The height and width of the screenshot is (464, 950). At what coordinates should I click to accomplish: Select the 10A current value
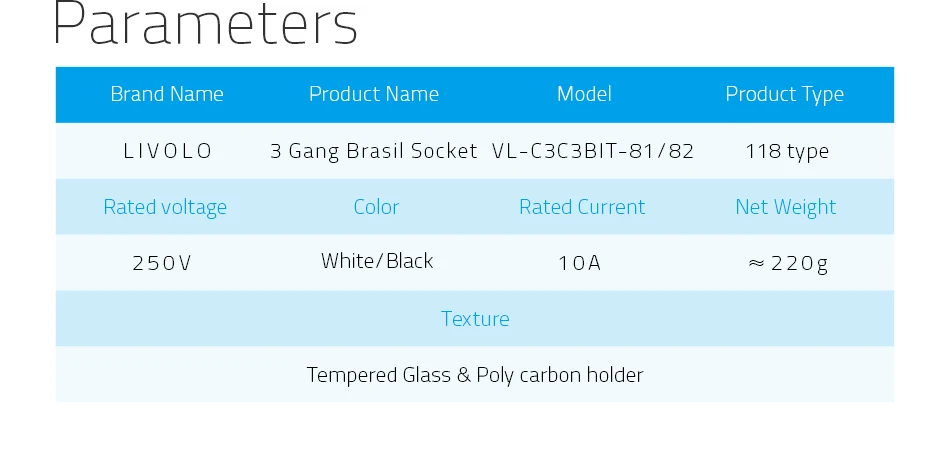point(579,263)
